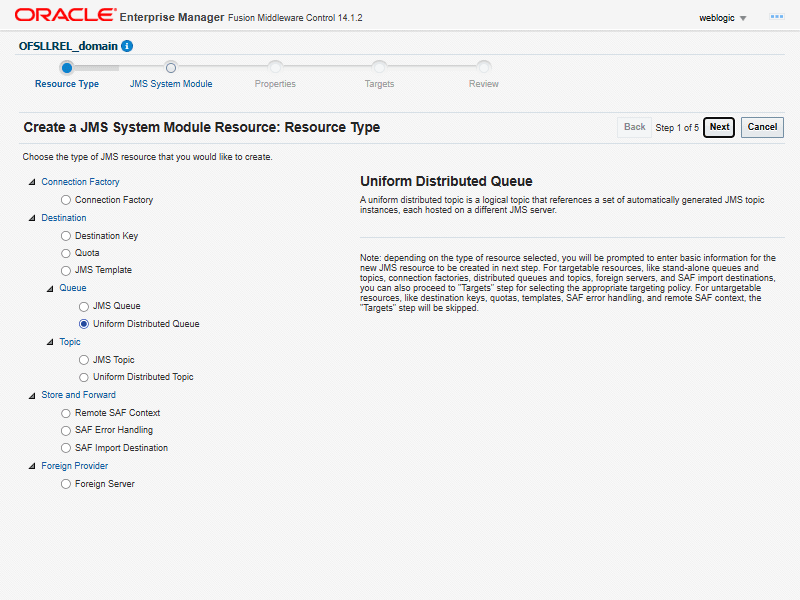800x600 pixels.
Task: Click the Next button
Action: [719, 127]
